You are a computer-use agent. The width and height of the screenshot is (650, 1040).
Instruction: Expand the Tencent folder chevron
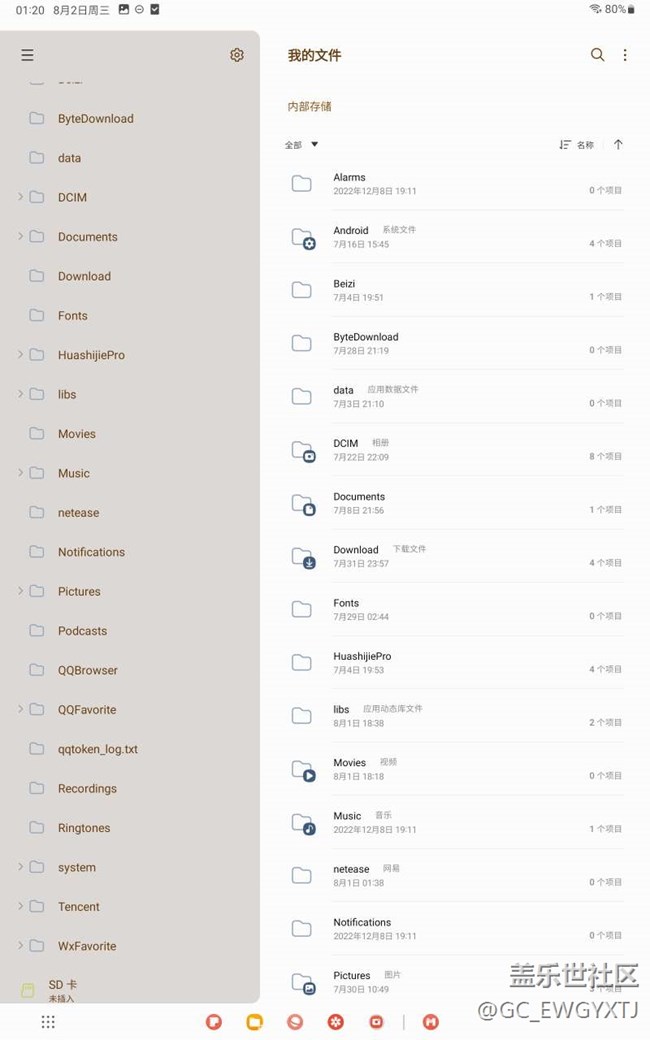coord(21,907)
